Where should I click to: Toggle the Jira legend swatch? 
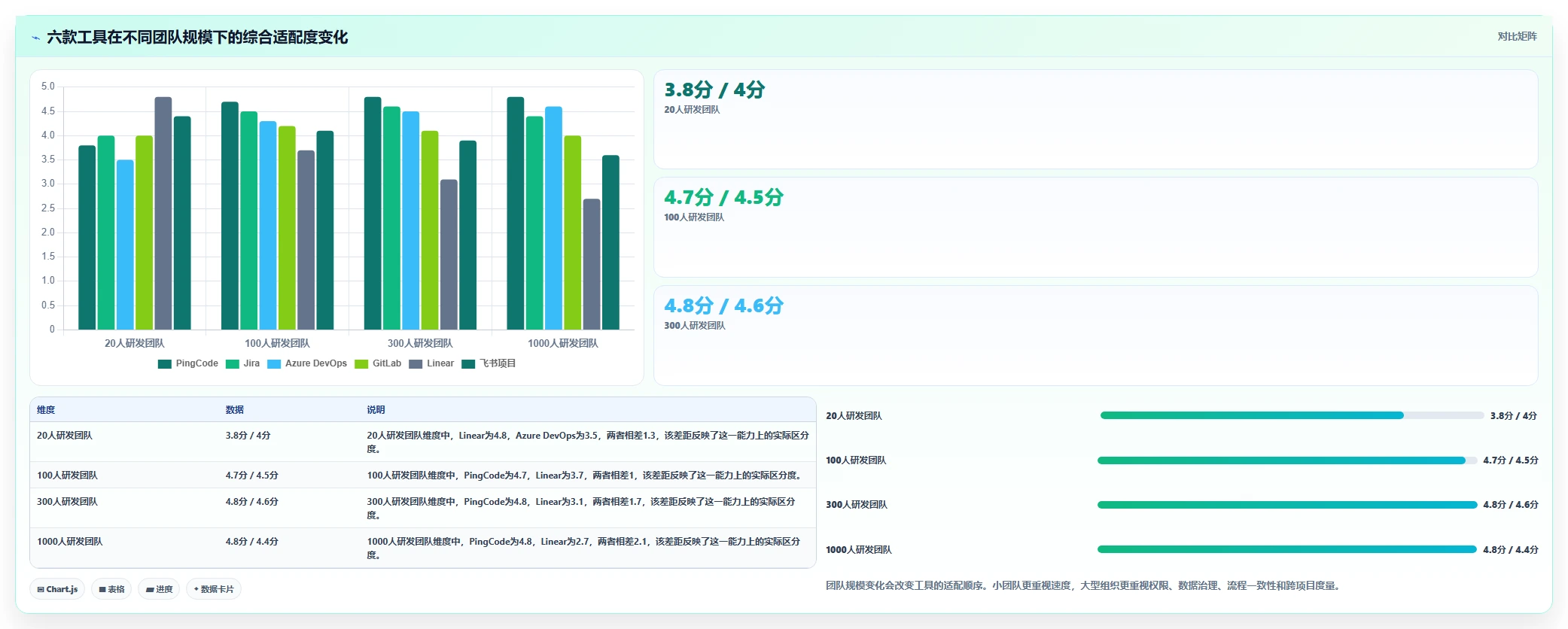click(233, 364)
